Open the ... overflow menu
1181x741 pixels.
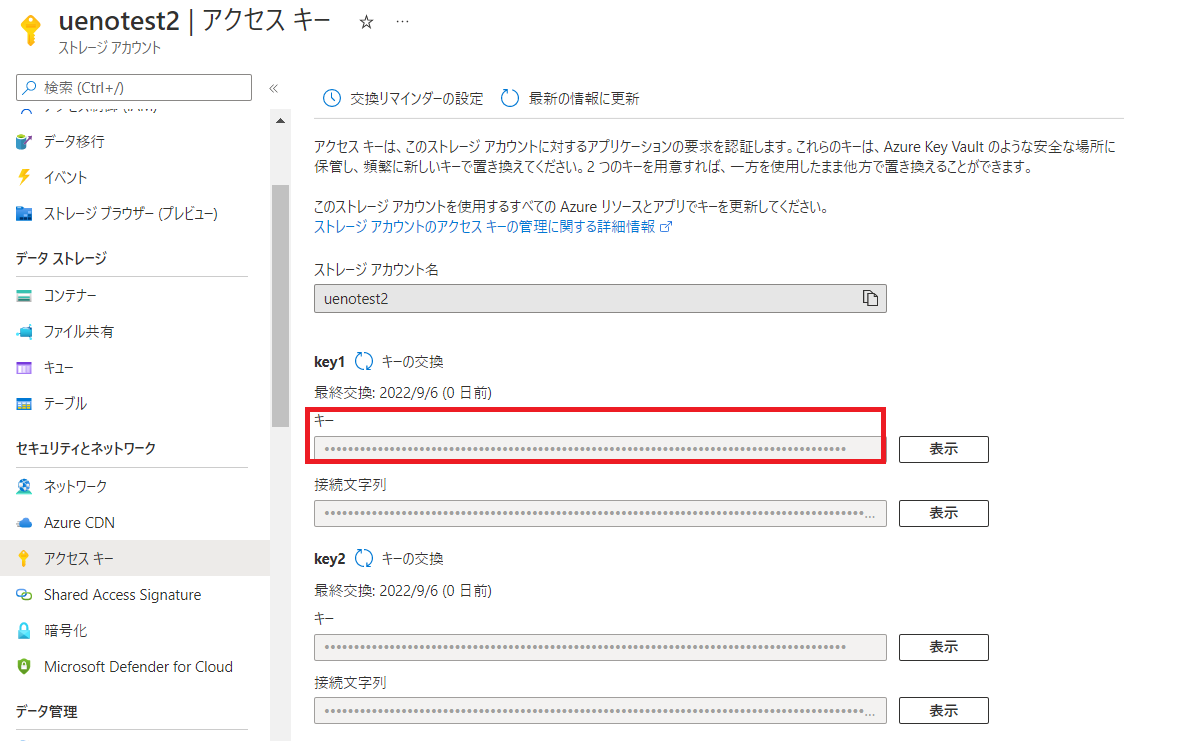pyautogui.click(x=401, y=19)
